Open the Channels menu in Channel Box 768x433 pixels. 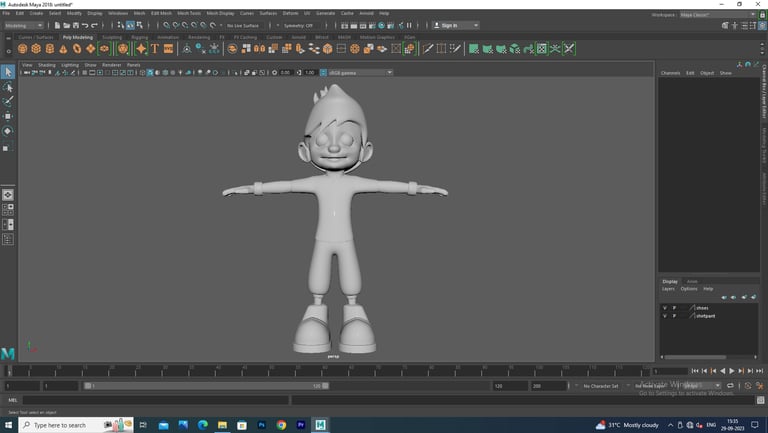pos(670,73)
